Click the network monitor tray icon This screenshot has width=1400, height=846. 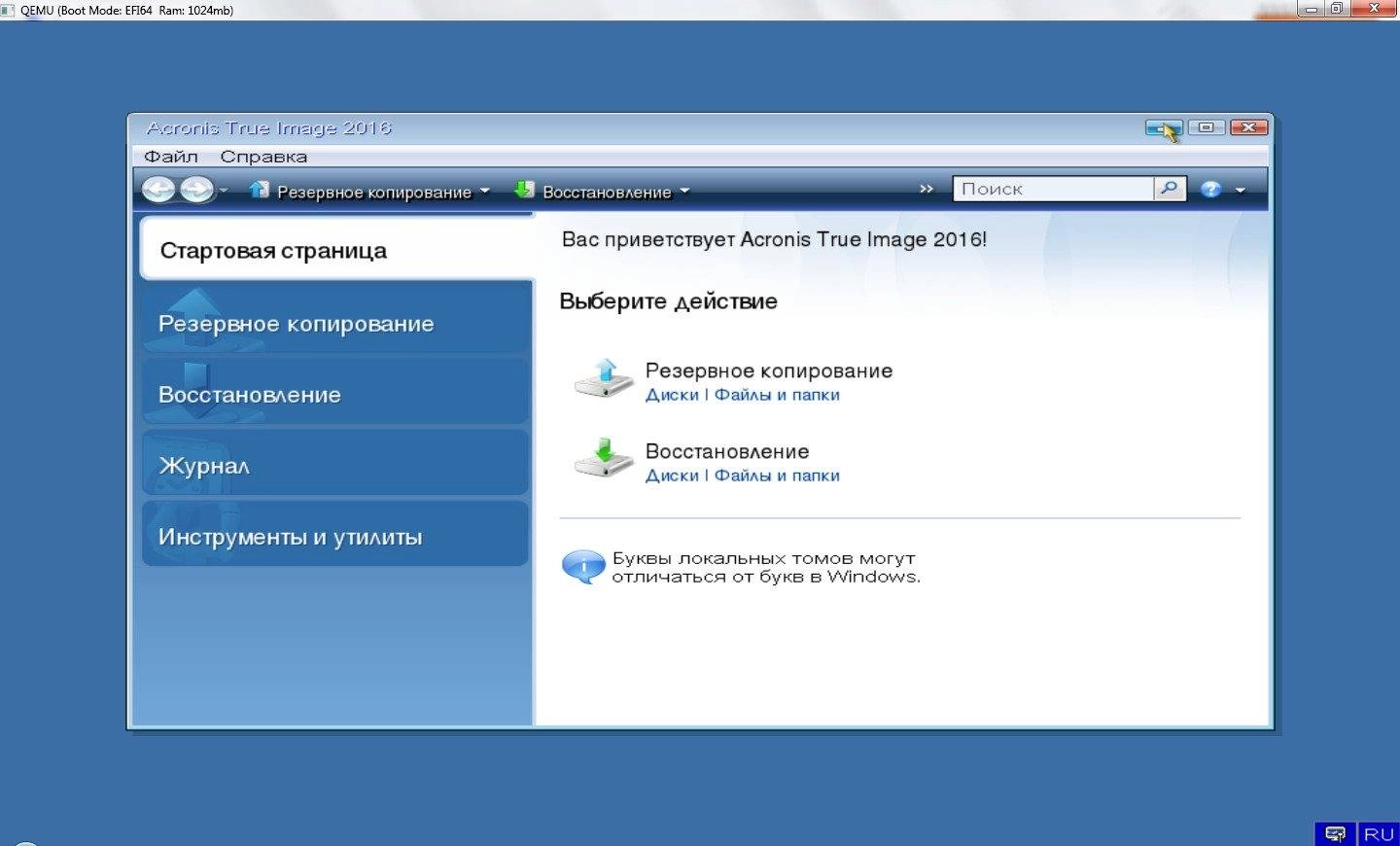tap(1336, 834)
